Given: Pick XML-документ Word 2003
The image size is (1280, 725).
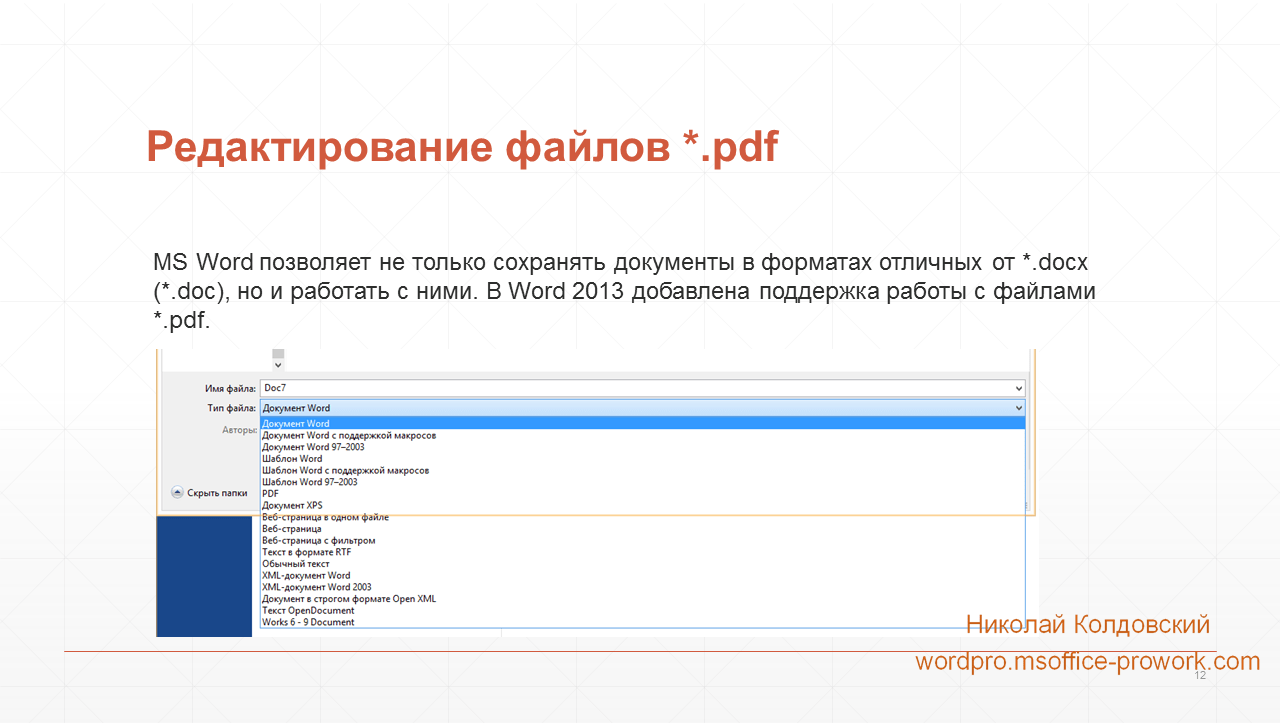Looking at the screenshot, I should [316, 587].
